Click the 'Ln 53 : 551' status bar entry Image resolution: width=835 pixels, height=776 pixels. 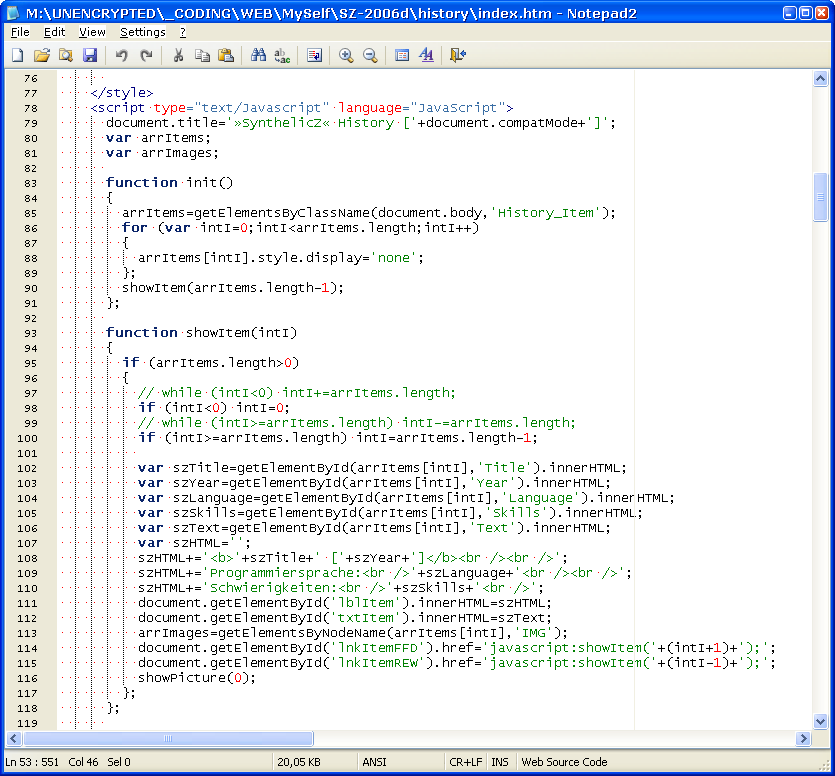[x=32, y=762]
